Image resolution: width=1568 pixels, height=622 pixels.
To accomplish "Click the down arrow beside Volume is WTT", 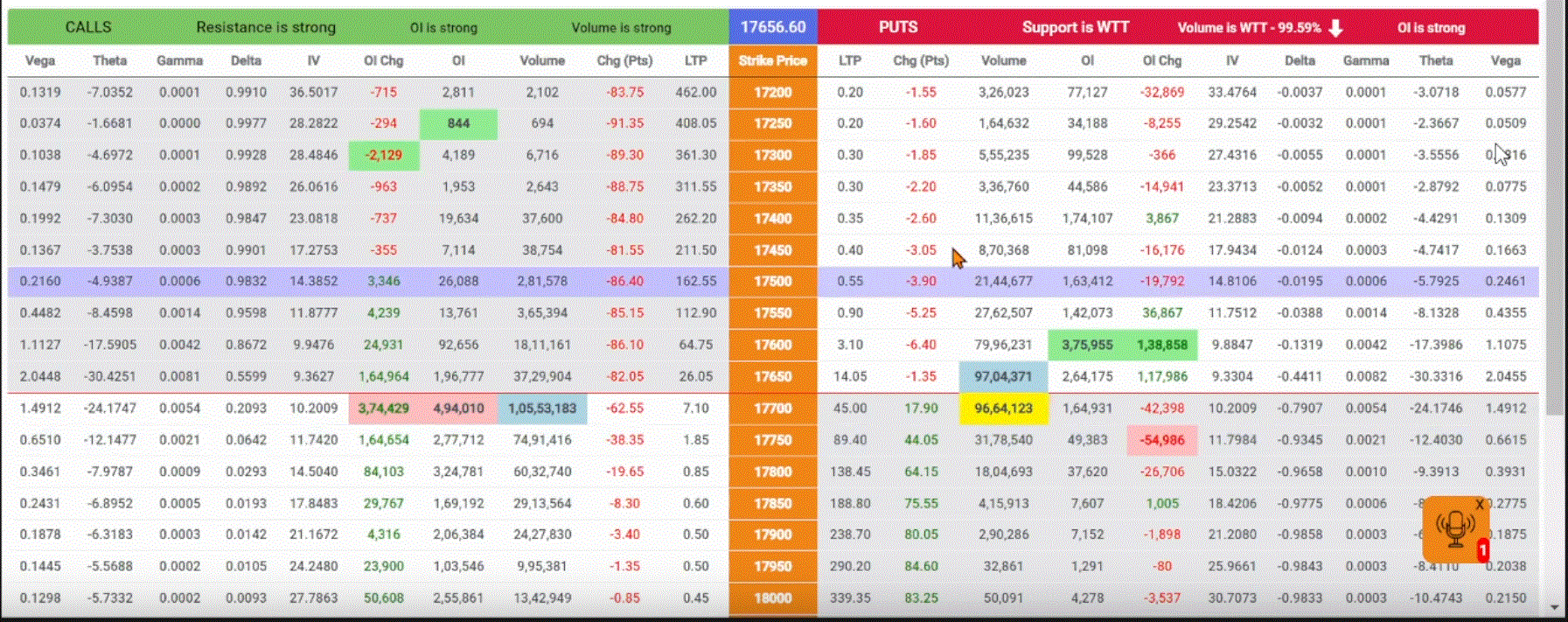I will pyautogui.click(x=1335, y=28).
